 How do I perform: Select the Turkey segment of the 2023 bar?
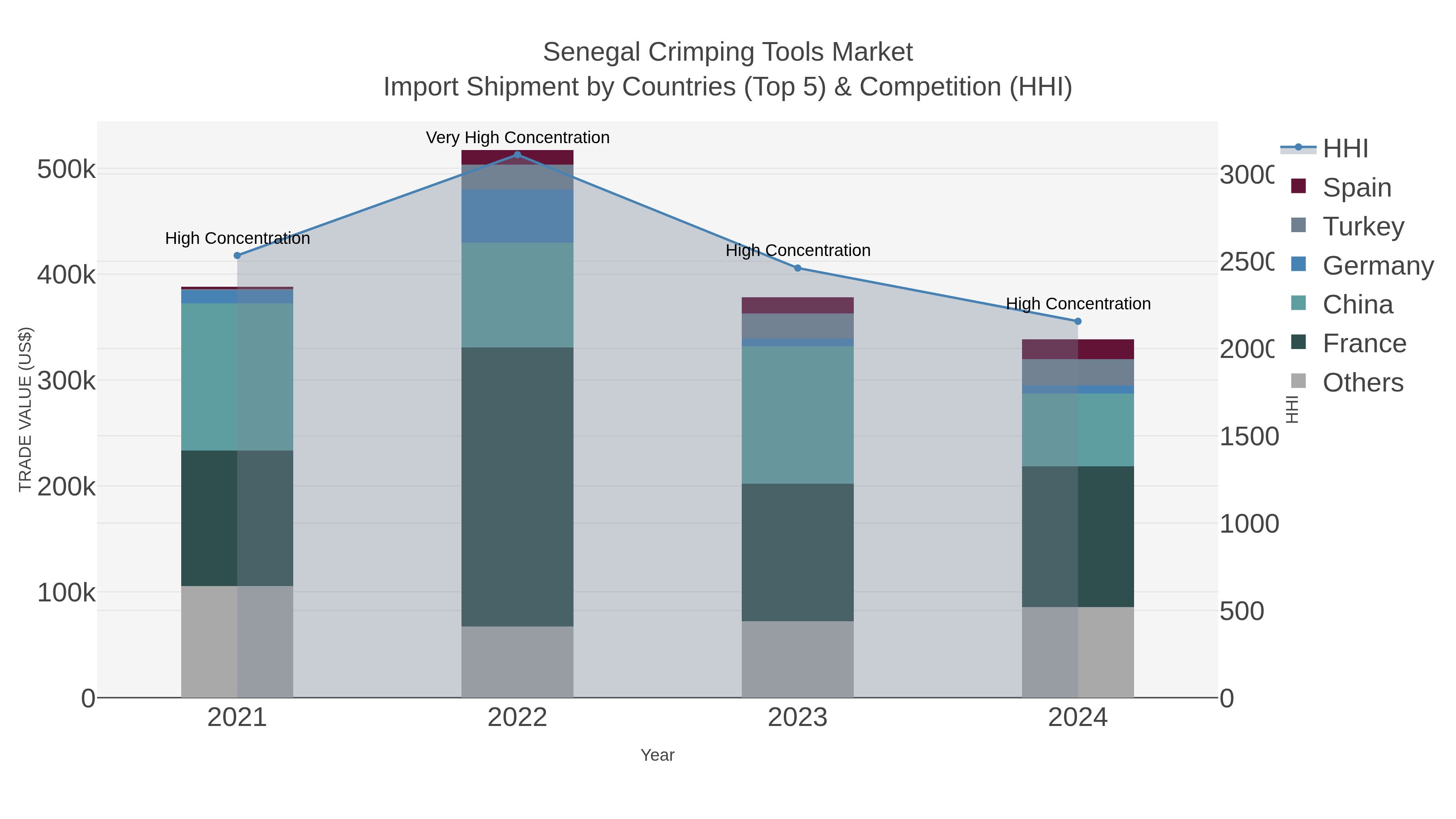click(x=798, y=326)
